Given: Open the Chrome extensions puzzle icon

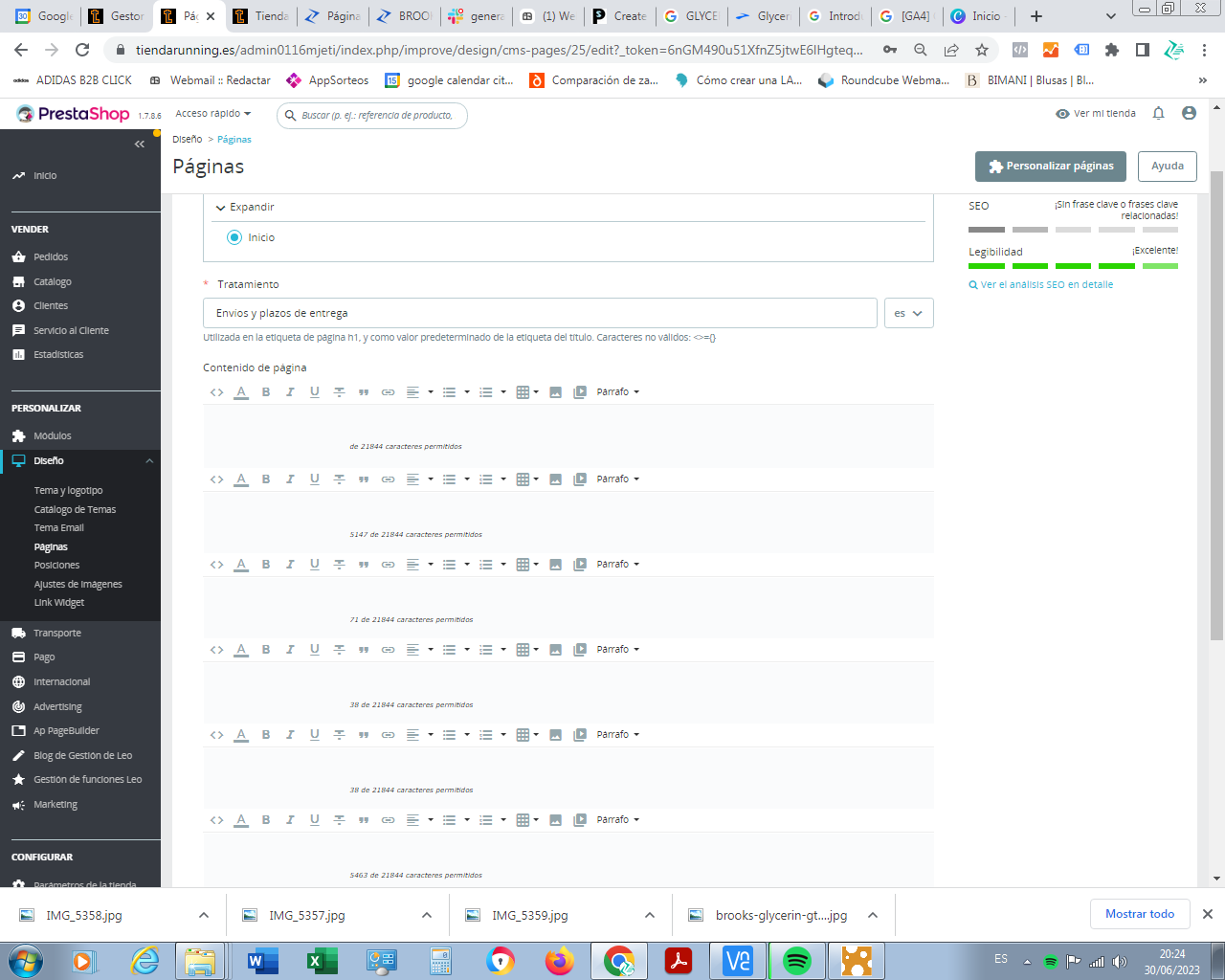Looking at the screenshot, I should [x=1111, y=50].
